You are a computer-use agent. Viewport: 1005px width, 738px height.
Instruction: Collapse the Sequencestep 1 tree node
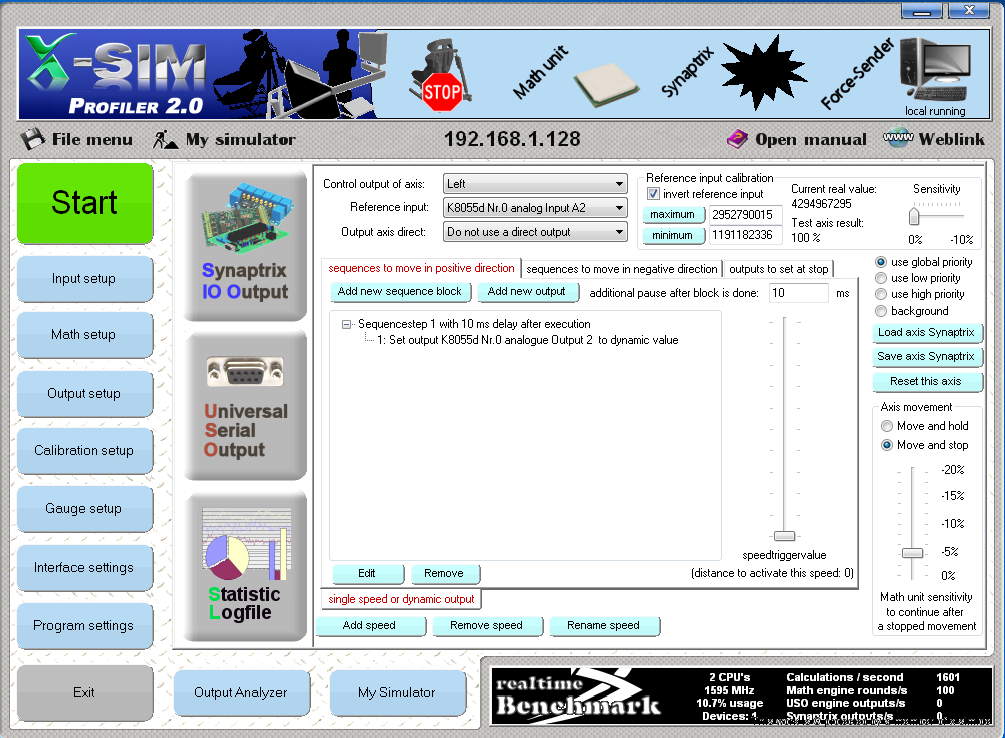(x=346, y=324)
